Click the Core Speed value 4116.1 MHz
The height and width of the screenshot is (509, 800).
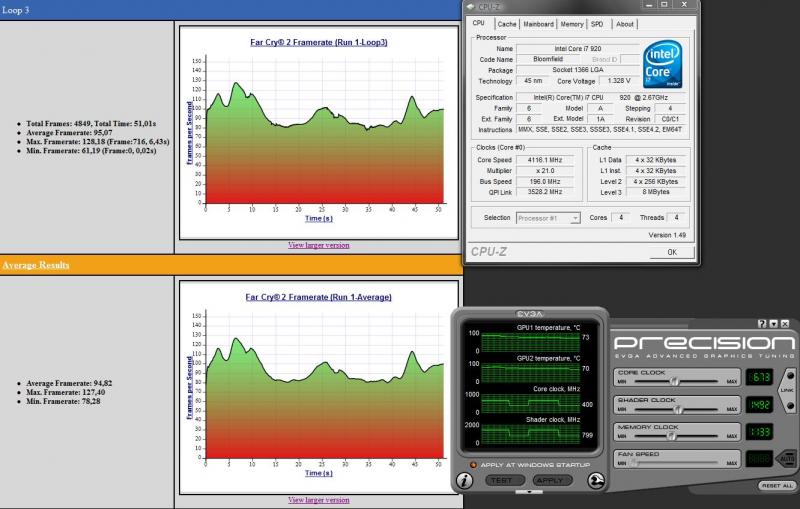pos(545,160)
